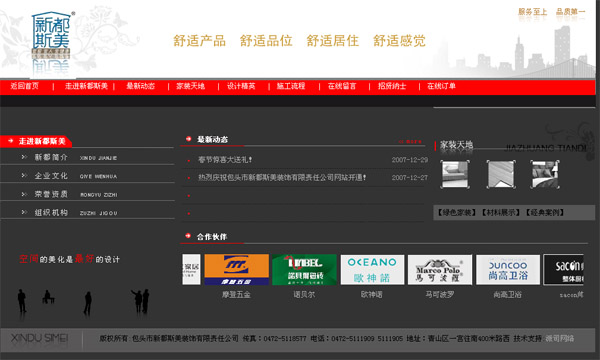
Task: Open the 摩登五金 partner logo
Action: (236, 270)
